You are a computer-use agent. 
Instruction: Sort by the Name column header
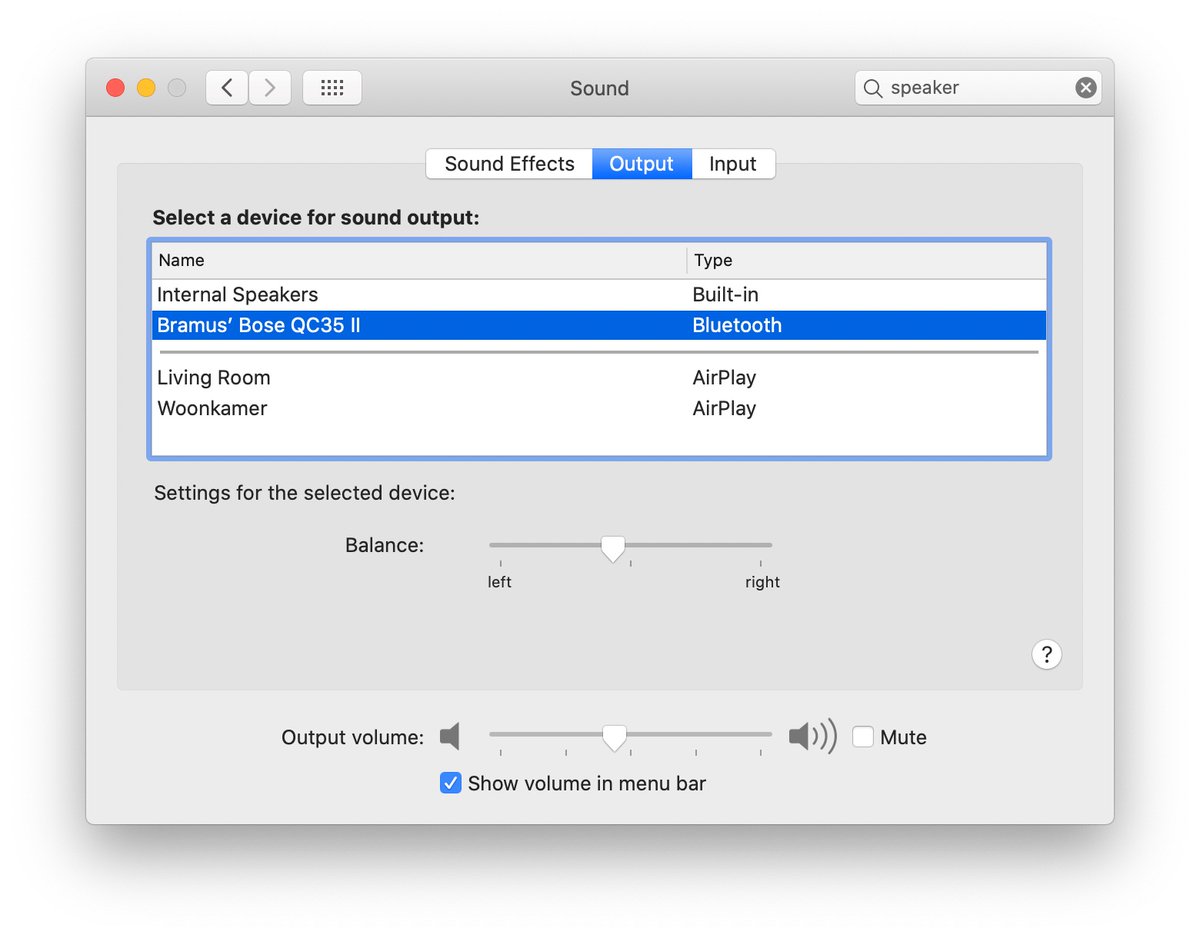(419, 260)
